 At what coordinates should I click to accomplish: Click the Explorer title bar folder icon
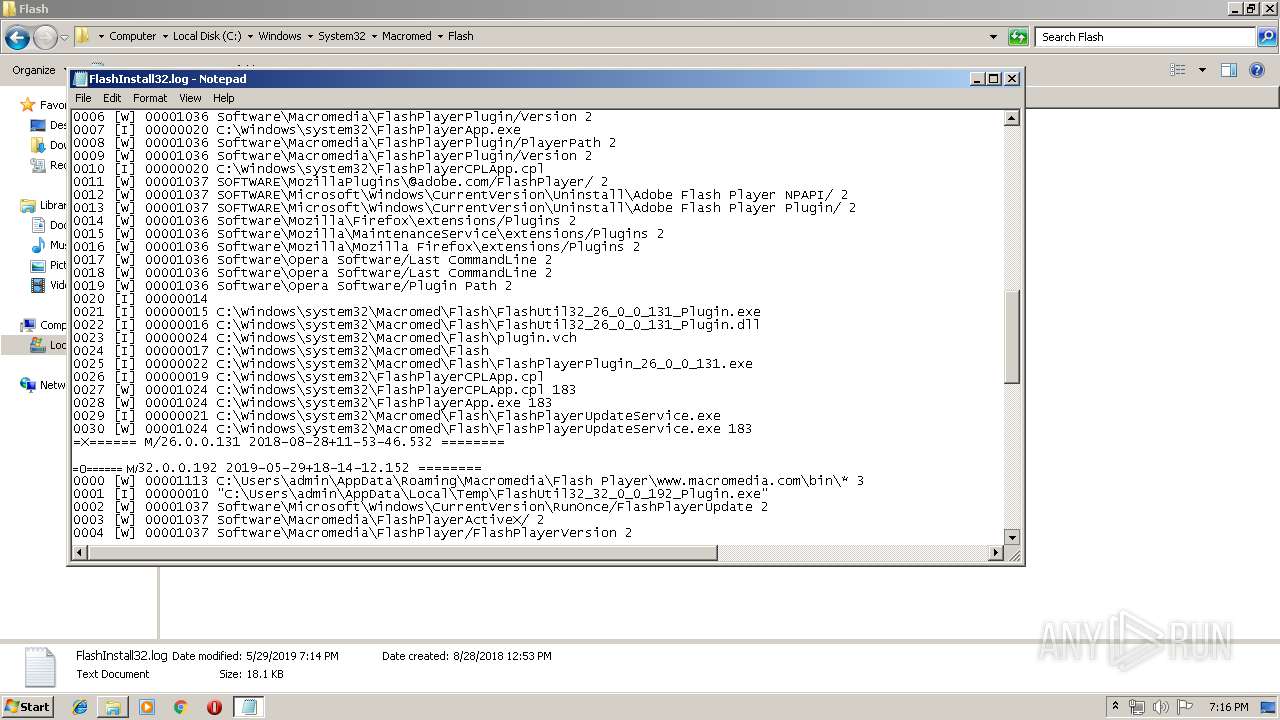point(9,9)
